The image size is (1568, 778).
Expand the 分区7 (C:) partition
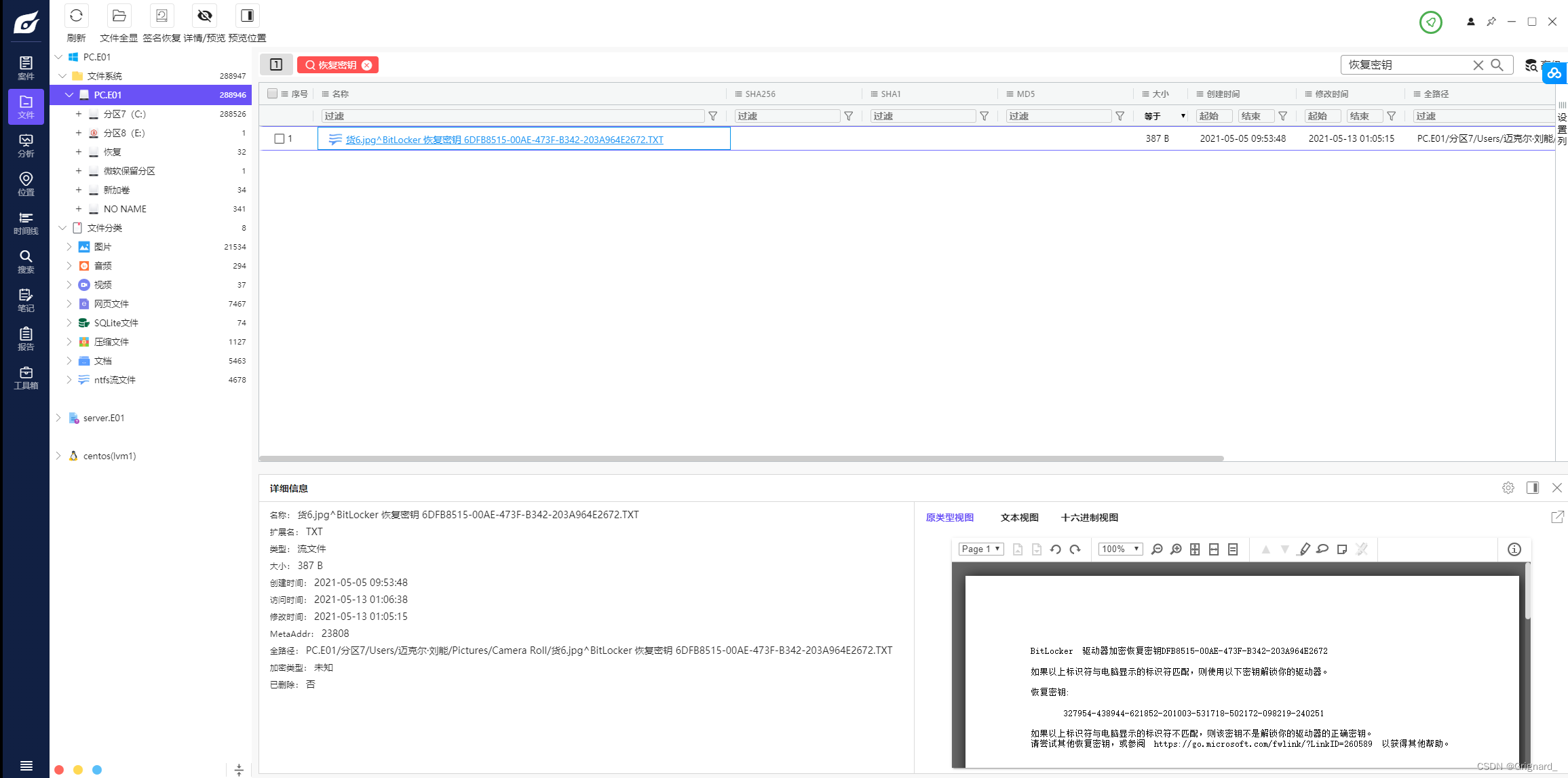tap(79, 114)
